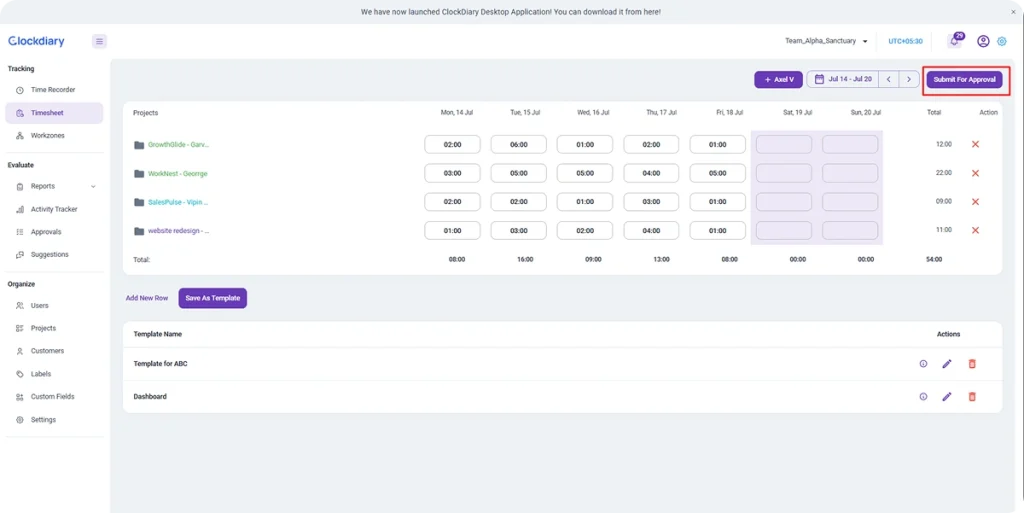Delete Template for ABC with trash icon

click(x=972, y=364)
